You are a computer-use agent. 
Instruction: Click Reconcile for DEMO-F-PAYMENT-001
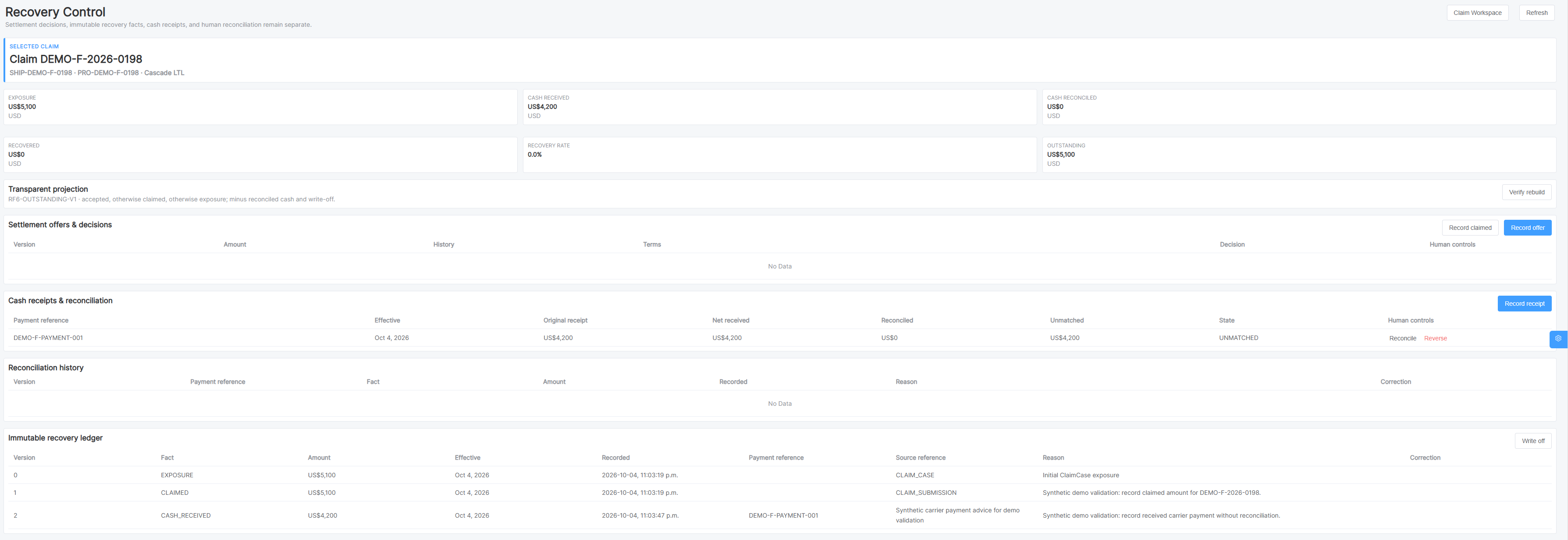pos(1403,339)
